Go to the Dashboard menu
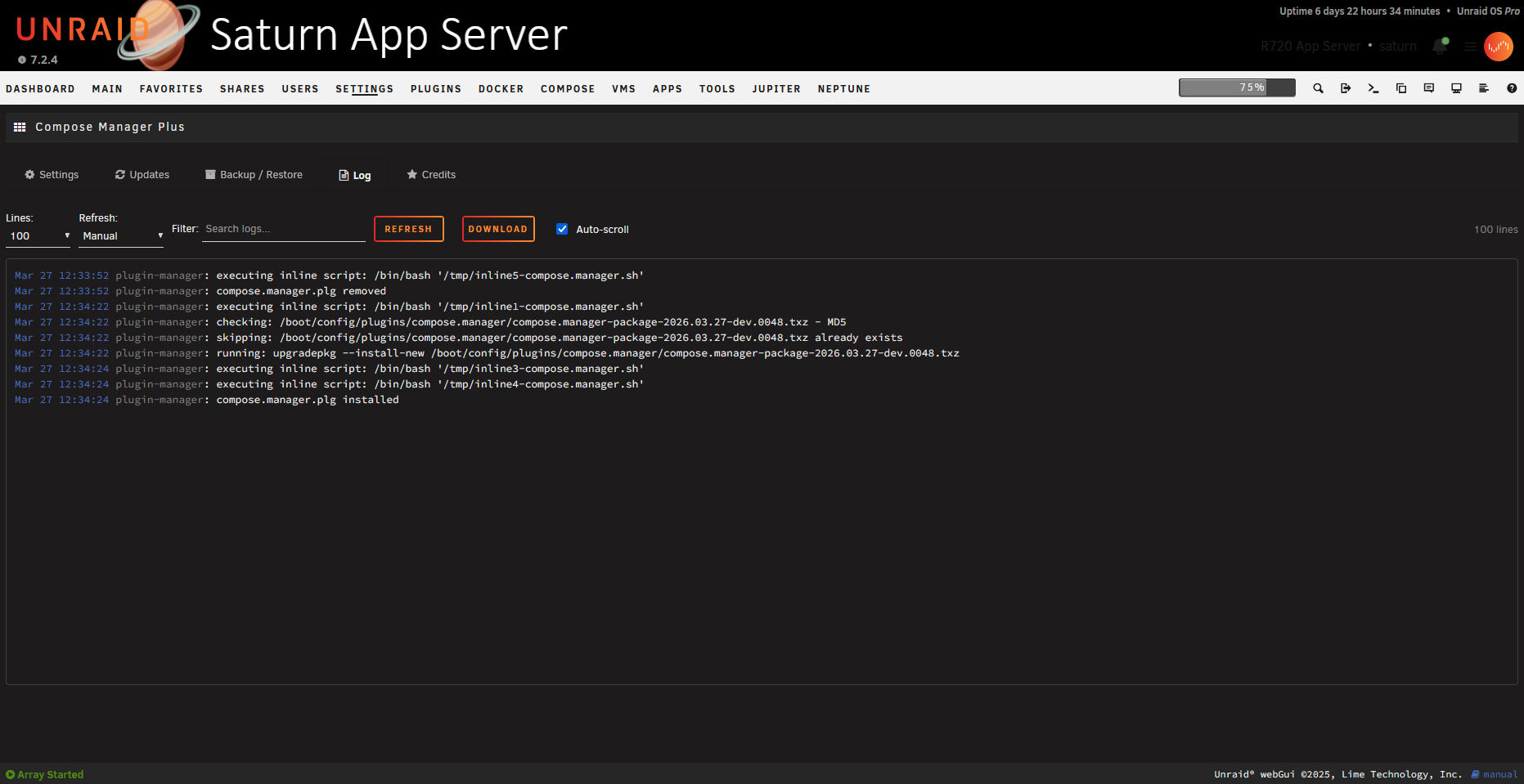1524x784 pixels. pos(40,89)
